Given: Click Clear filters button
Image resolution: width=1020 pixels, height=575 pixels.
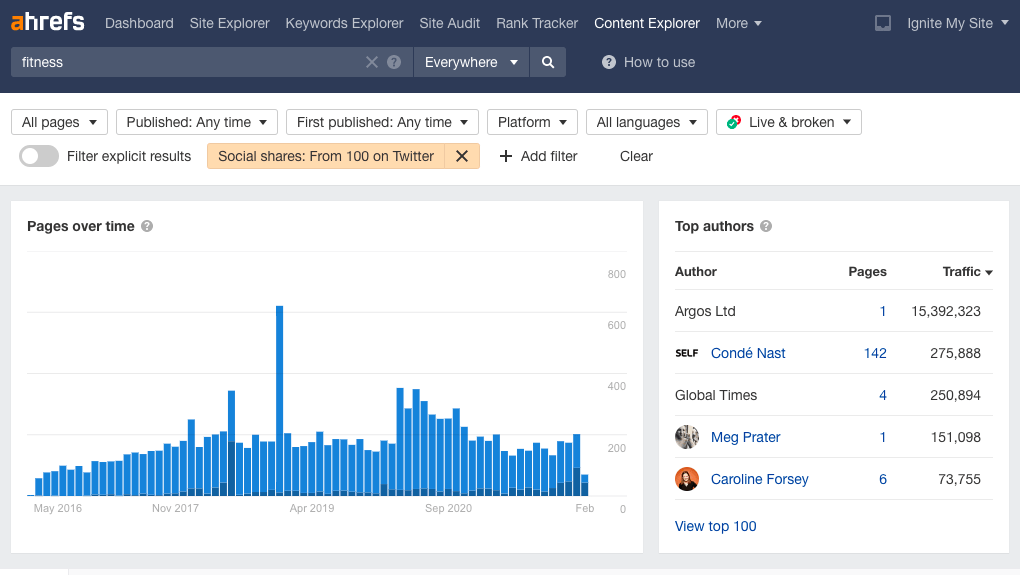Looking at the screenshot, I should (636, 156).
